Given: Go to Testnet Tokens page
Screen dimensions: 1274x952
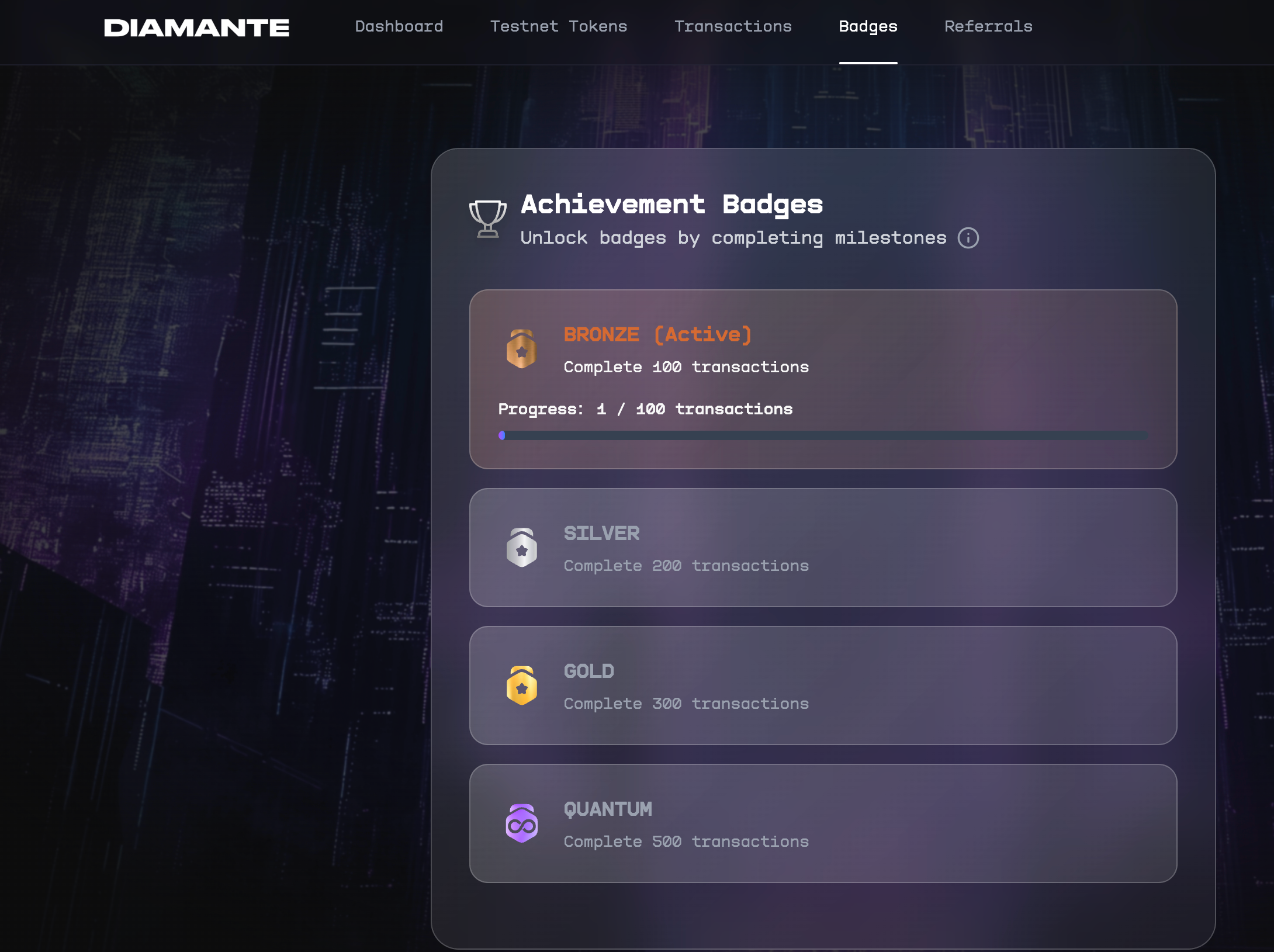Looking at the screenshot, I should pyautogui.click(x=558, y=26).
